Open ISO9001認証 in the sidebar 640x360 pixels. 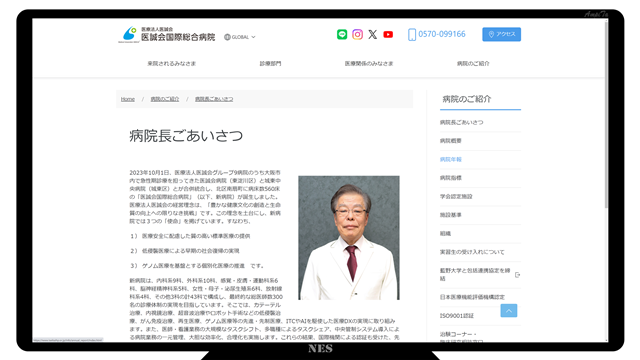pos(457,316)
